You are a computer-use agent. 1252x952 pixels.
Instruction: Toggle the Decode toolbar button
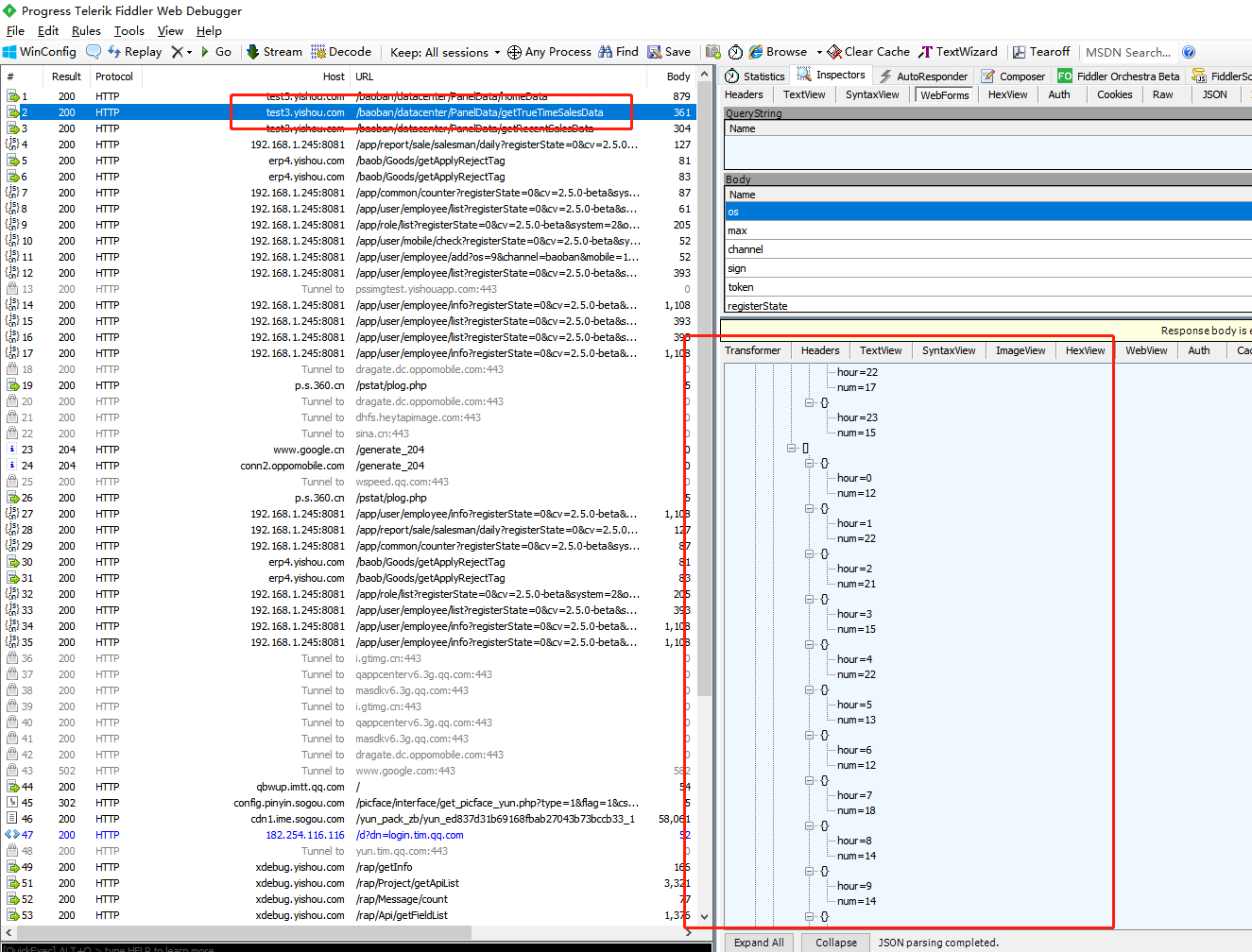pyautogui.click(x=341, y=52)
